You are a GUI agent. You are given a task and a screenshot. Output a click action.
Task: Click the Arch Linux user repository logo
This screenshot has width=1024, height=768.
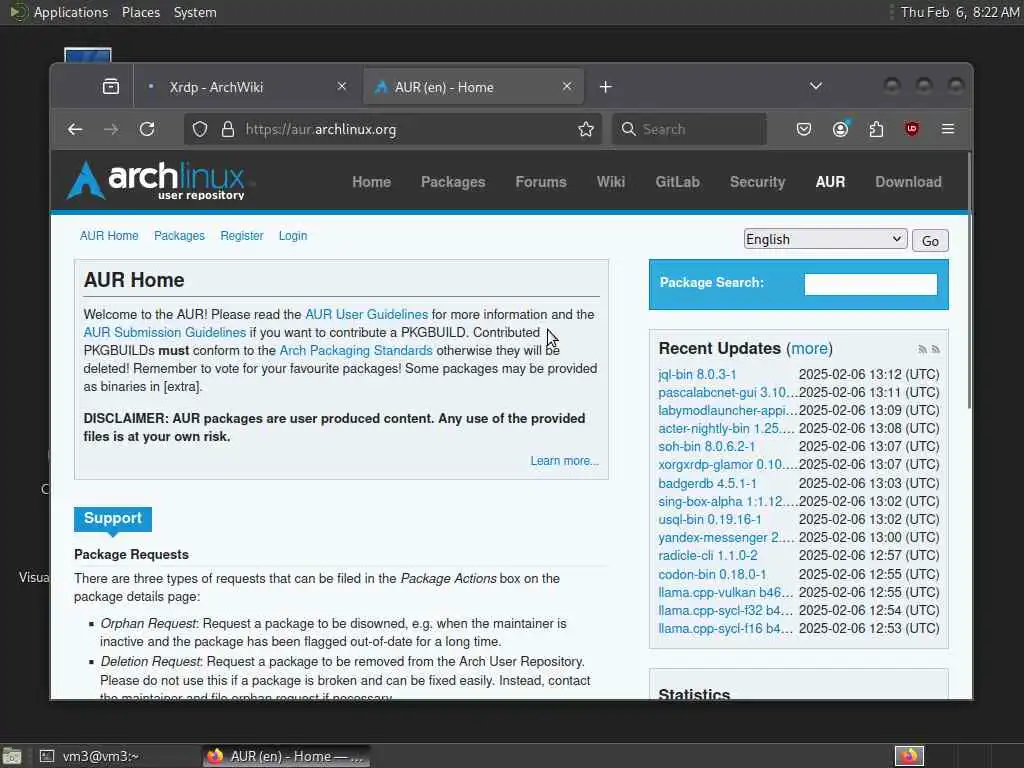[x=156, y=180]
